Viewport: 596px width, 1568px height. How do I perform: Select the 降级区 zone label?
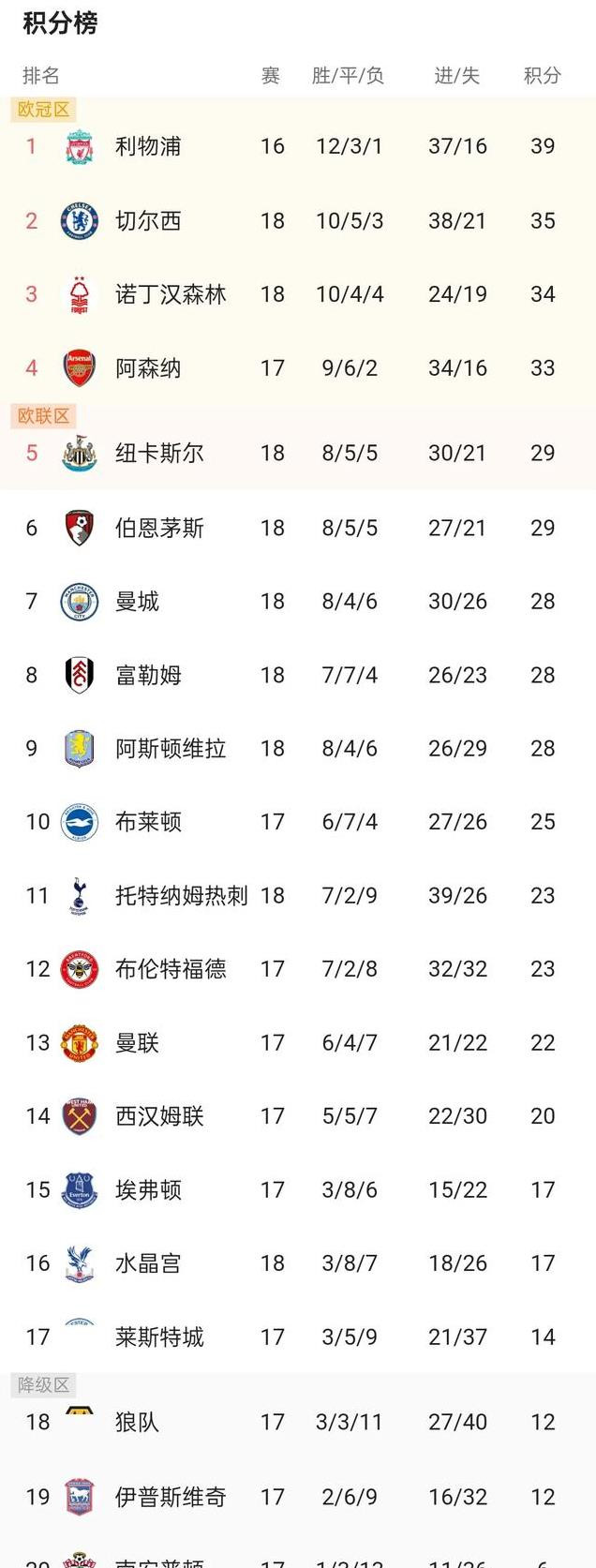pos(43,1385)
